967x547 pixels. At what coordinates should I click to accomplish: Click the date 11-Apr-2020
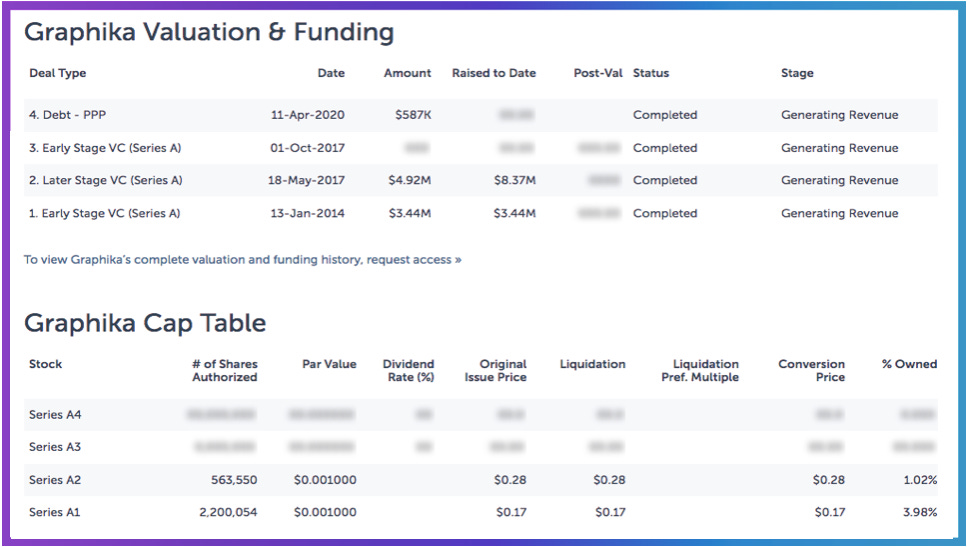click(308, 115)
